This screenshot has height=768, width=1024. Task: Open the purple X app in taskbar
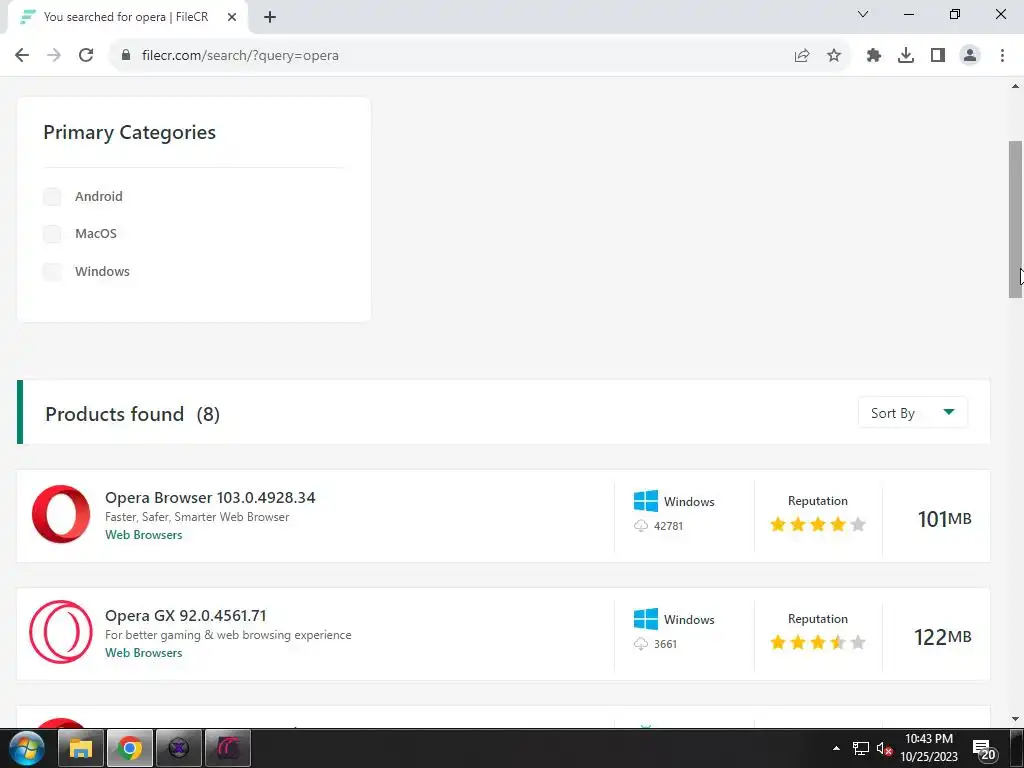point(178,748)
